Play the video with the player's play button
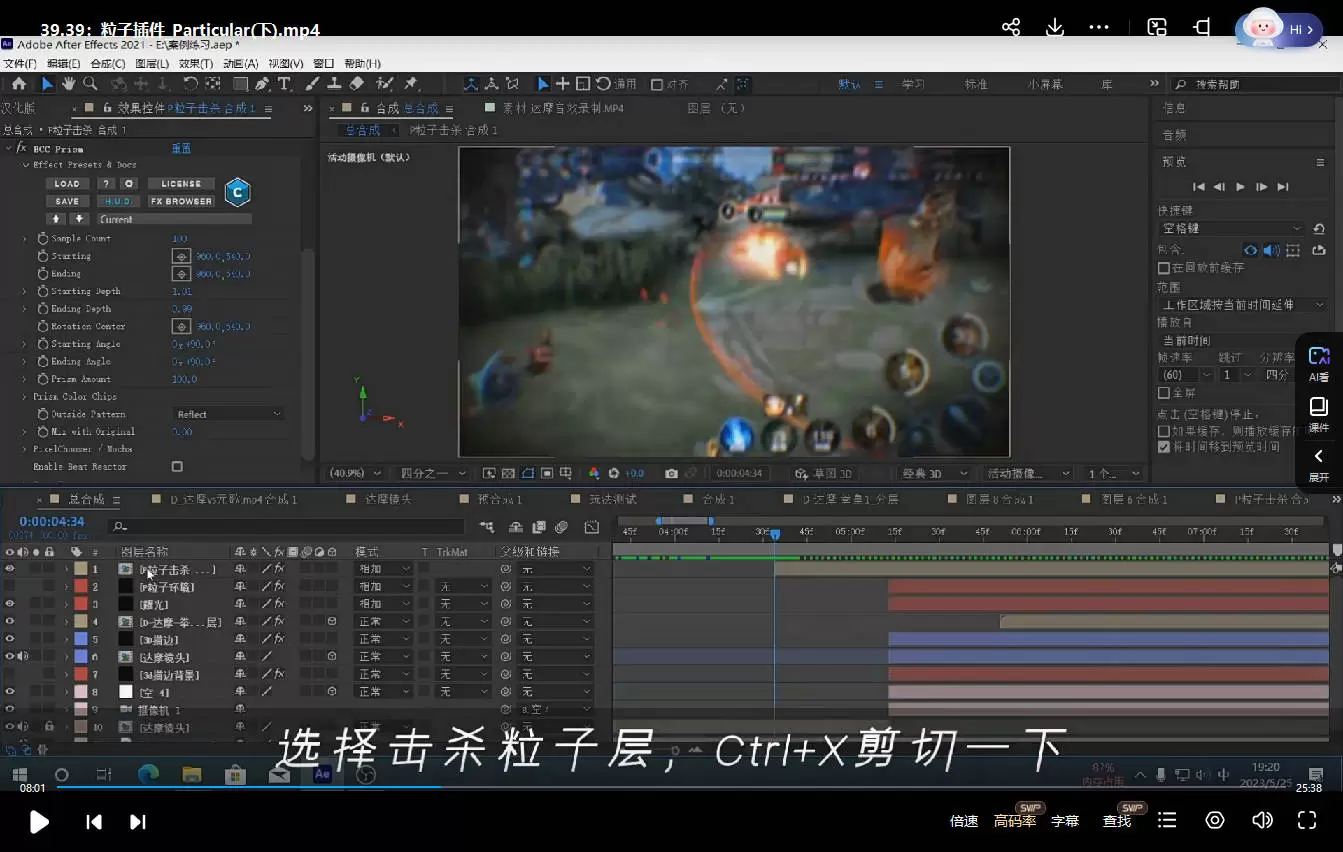1343x852 pixels. click(39, 822)
